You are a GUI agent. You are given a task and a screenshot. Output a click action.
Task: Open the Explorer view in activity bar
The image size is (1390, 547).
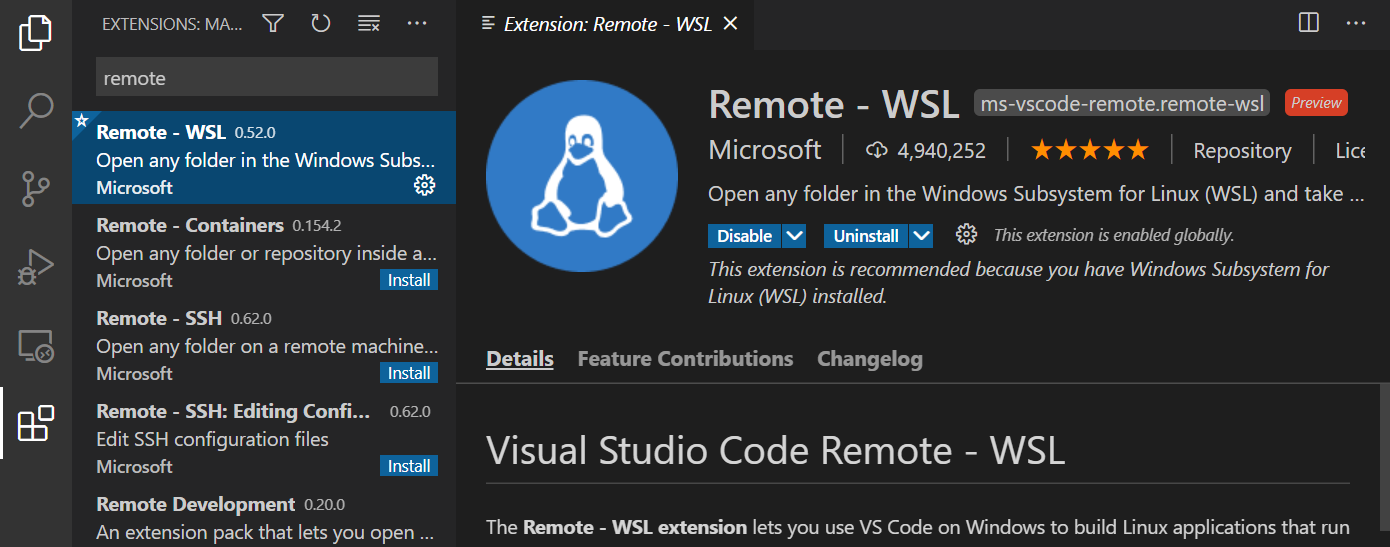click(36, 32)
